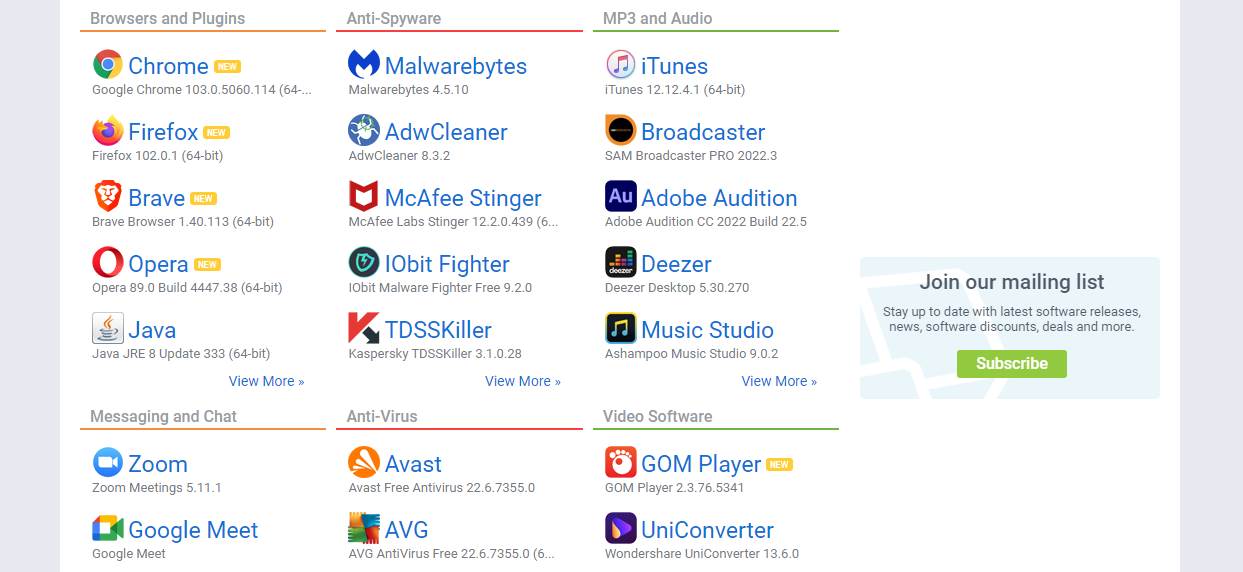Click the Firefox logo icon

[108, 131]
